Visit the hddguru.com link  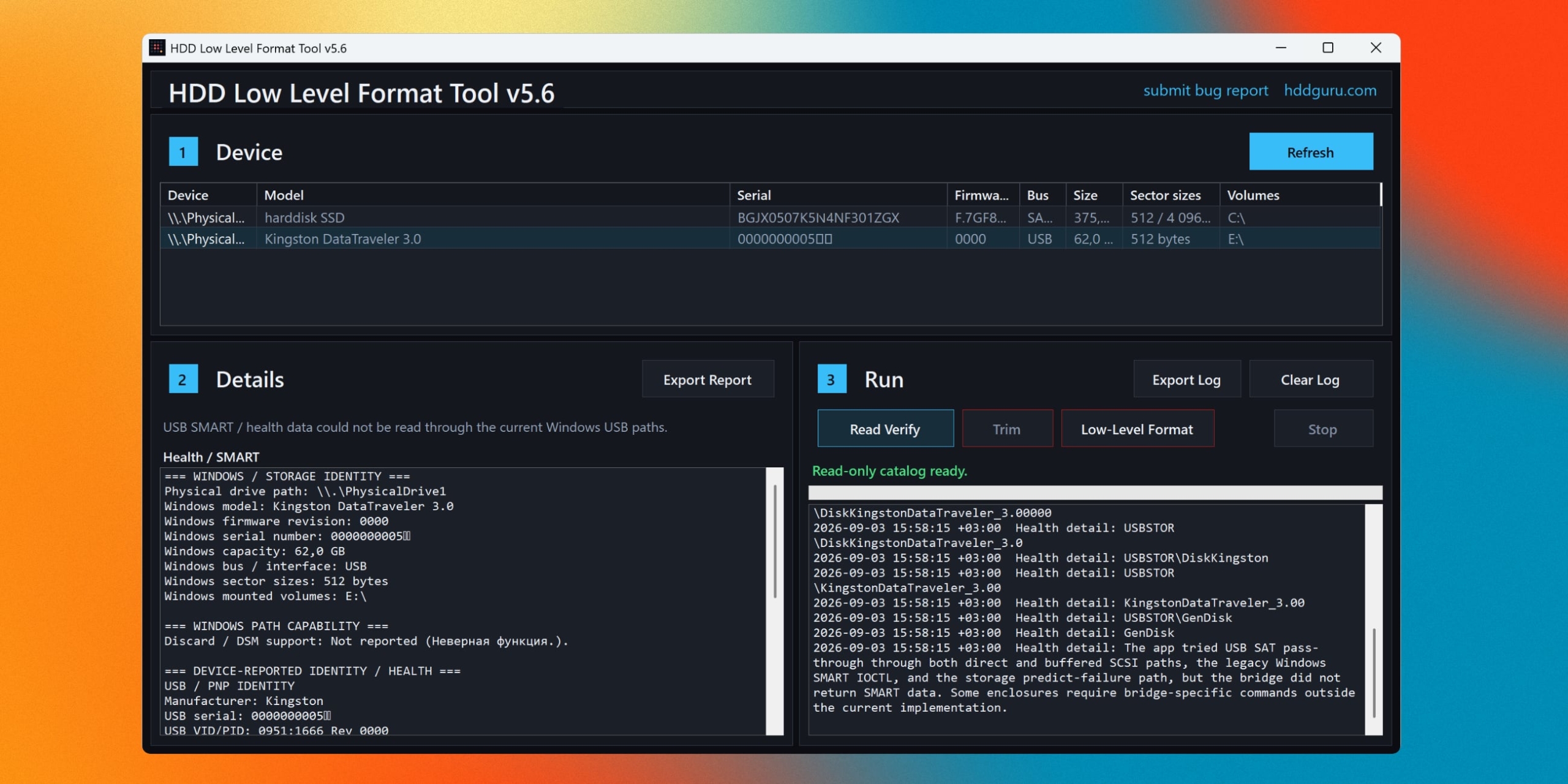[x=1330, y=91]
